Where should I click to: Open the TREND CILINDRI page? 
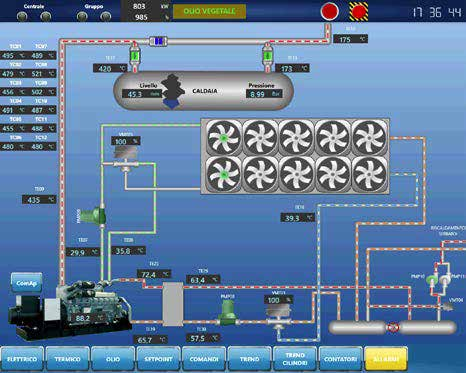coord(295,359)
